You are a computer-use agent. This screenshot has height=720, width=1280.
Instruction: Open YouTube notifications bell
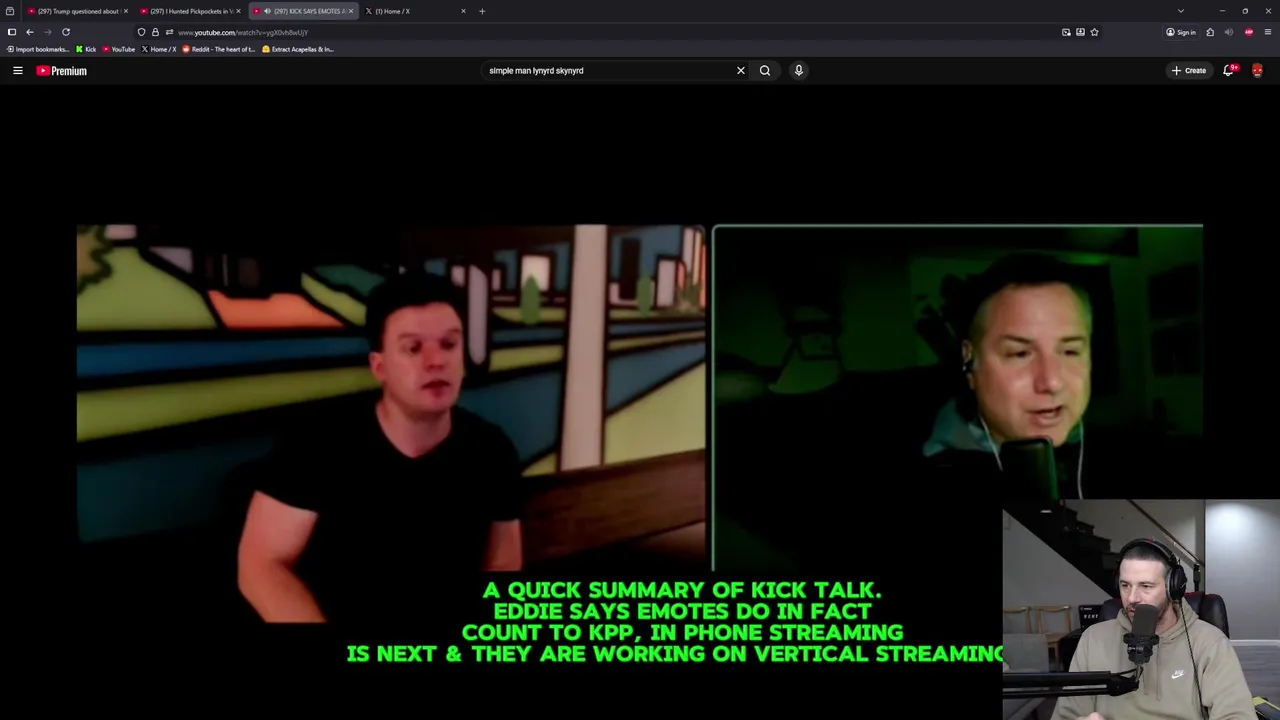tap(1228, 71)
